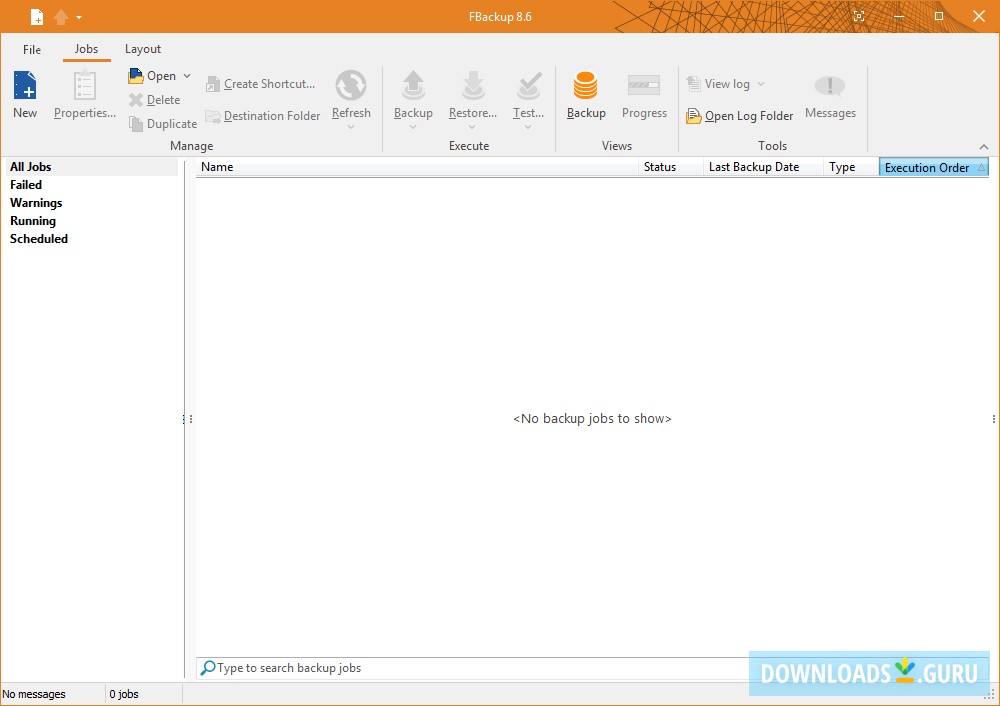The image size is (1000, 706).
Task: Click the 0 jobs status entry
Action: 124,694
